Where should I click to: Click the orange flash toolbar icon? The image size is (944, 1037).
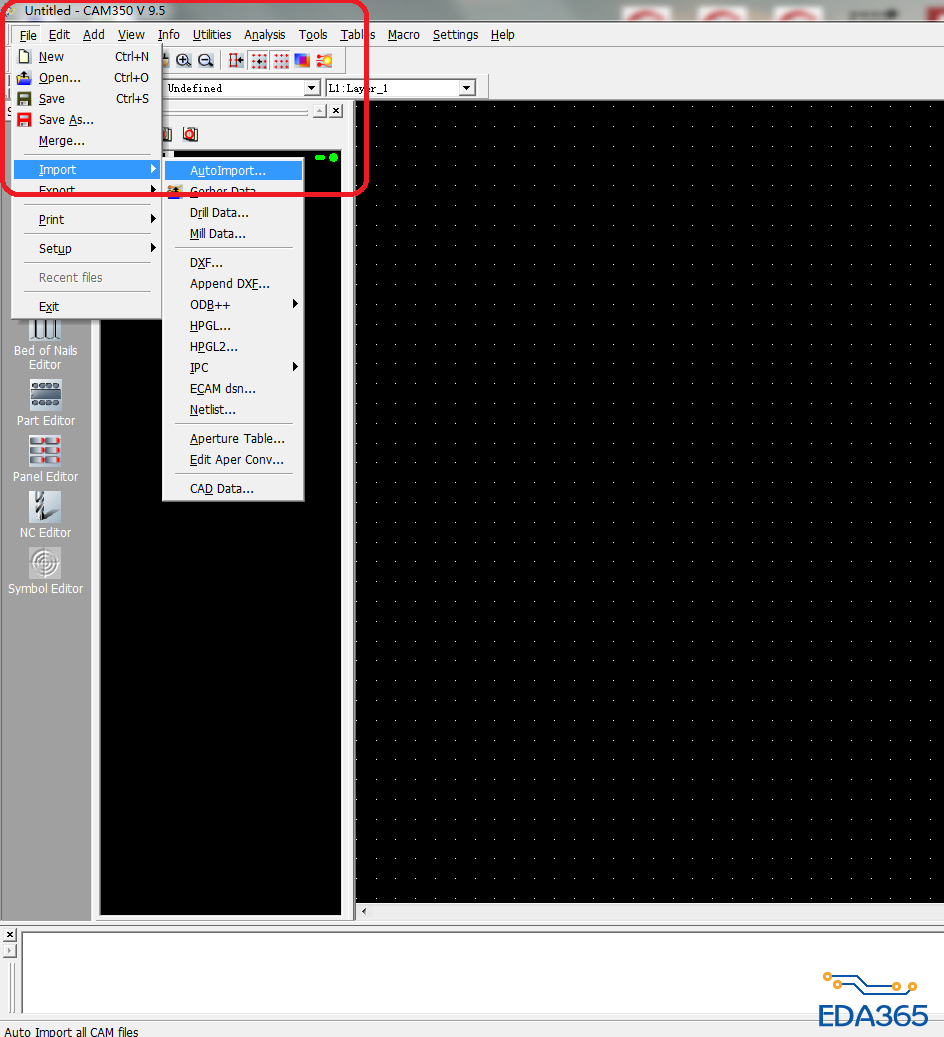pos(324,61)
